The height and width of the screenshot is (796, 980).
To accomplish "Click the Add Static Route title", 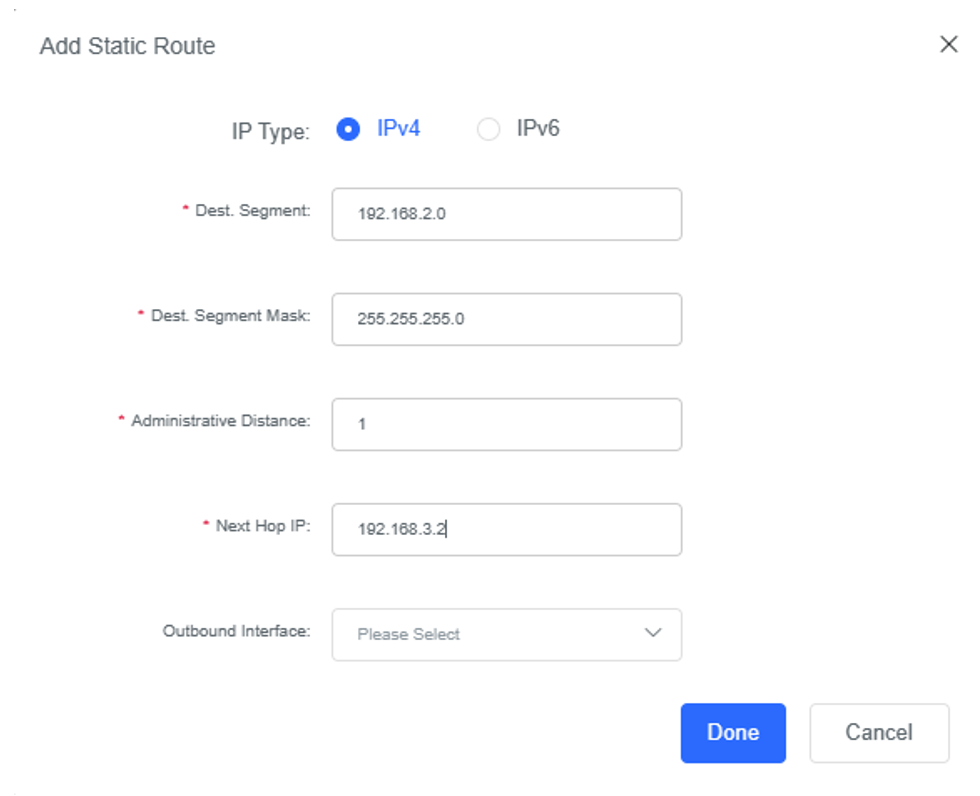I will click(128, 46).
